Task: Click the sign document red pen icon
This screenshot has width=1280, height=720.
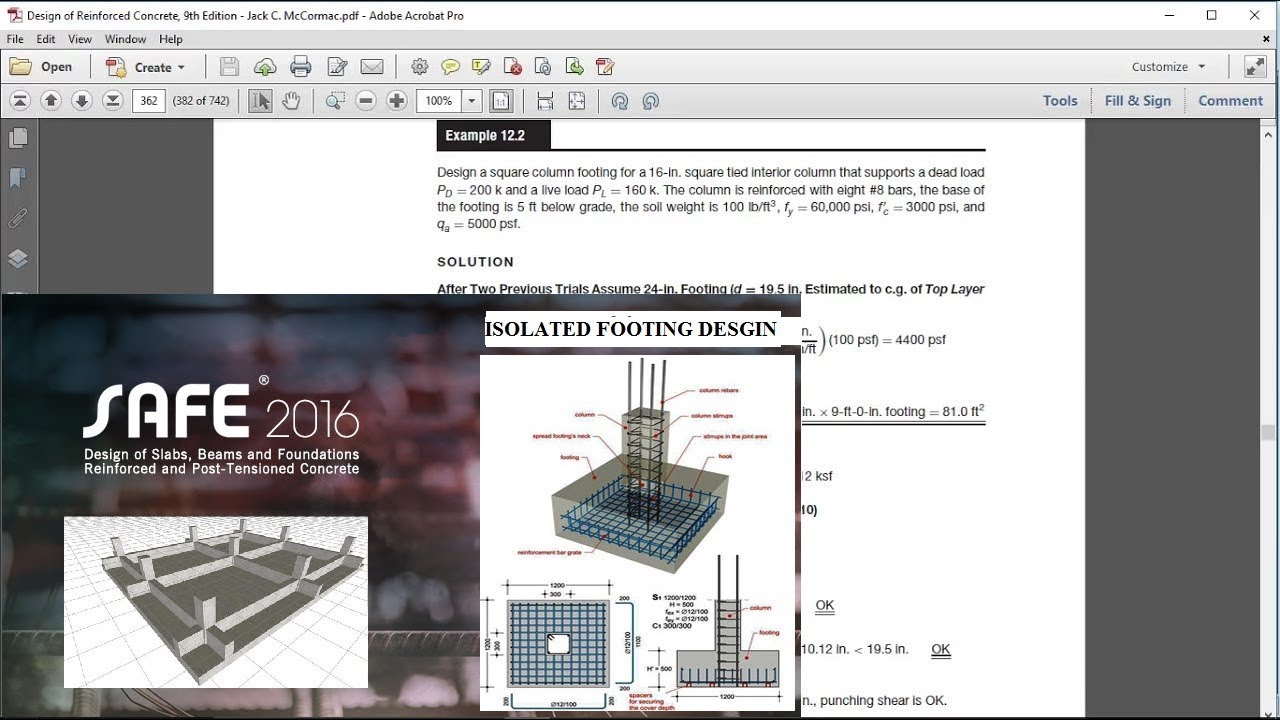Action: click(x=605, y=67)
